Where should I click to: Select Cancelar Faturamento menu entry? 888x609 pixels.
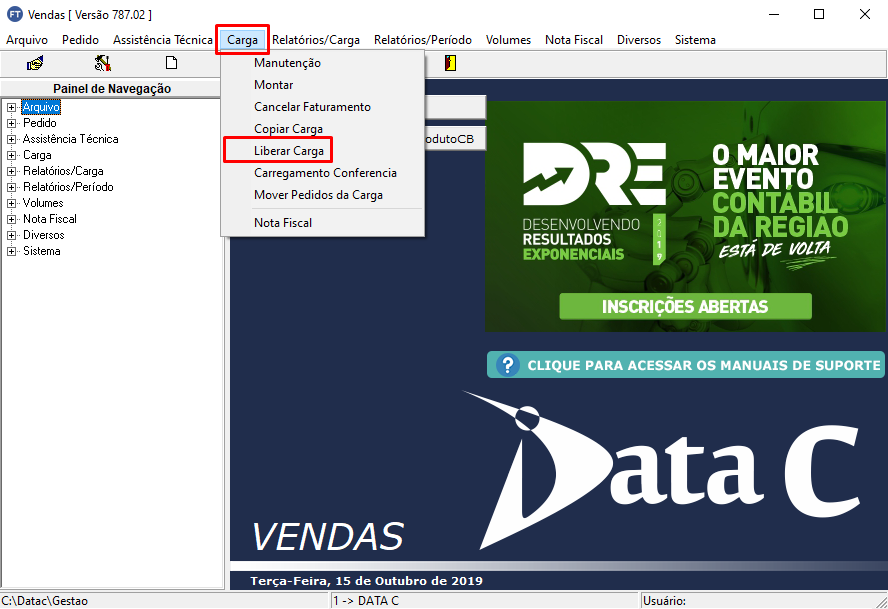pos(322,107)
